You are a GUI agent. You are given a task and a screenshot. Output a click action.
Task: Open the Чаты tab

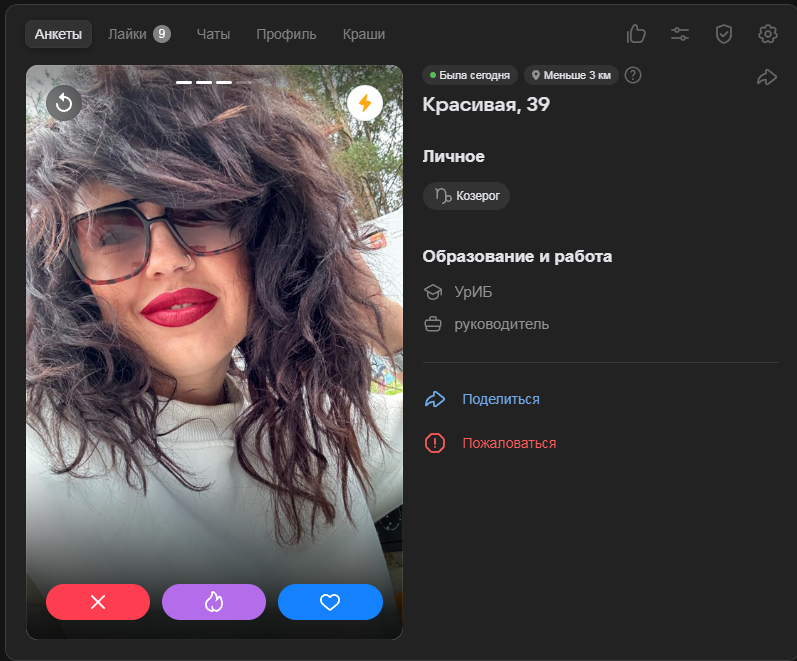(x=213, y=34)
